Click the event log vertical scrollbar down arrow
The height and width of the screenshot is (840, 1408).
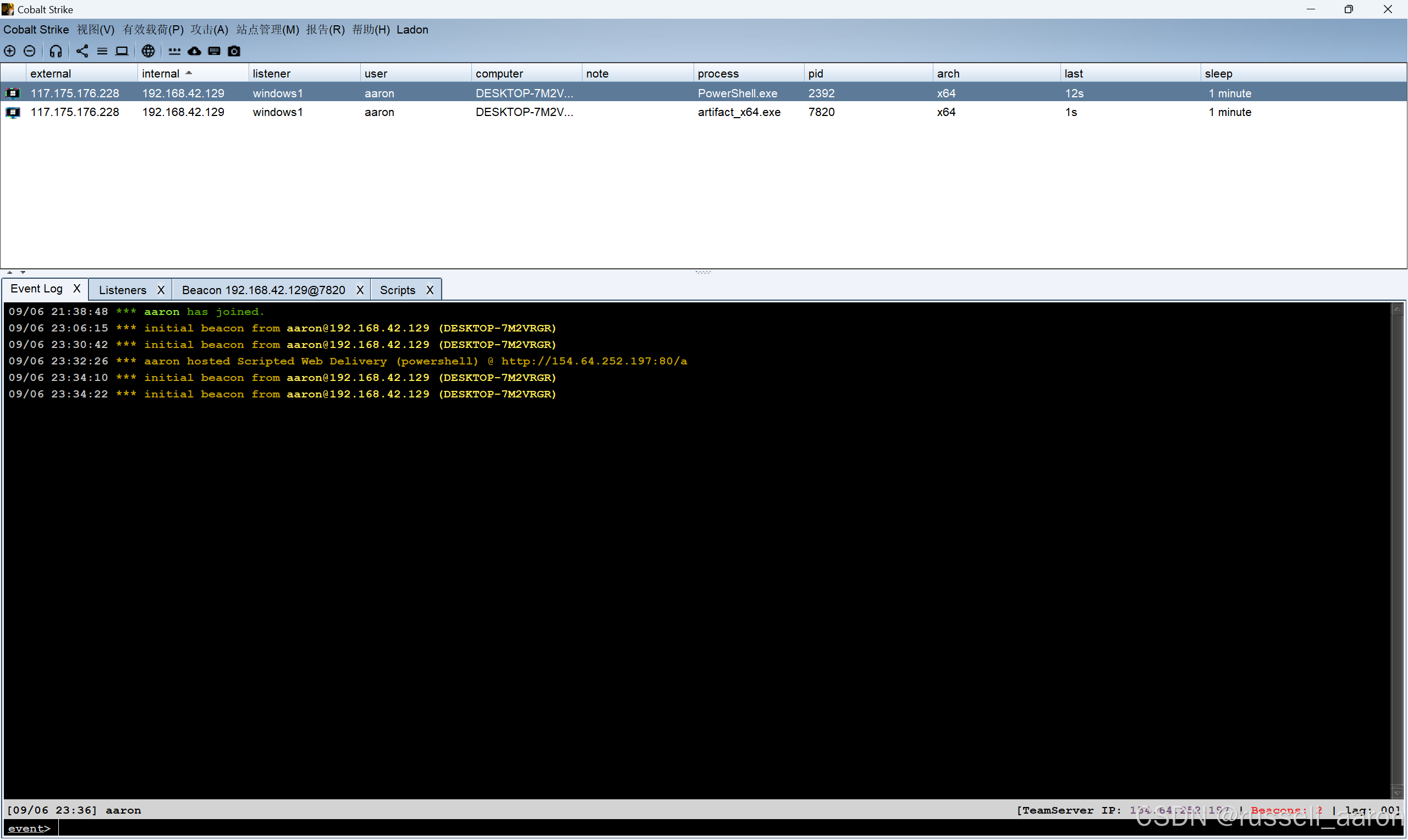1396,793
